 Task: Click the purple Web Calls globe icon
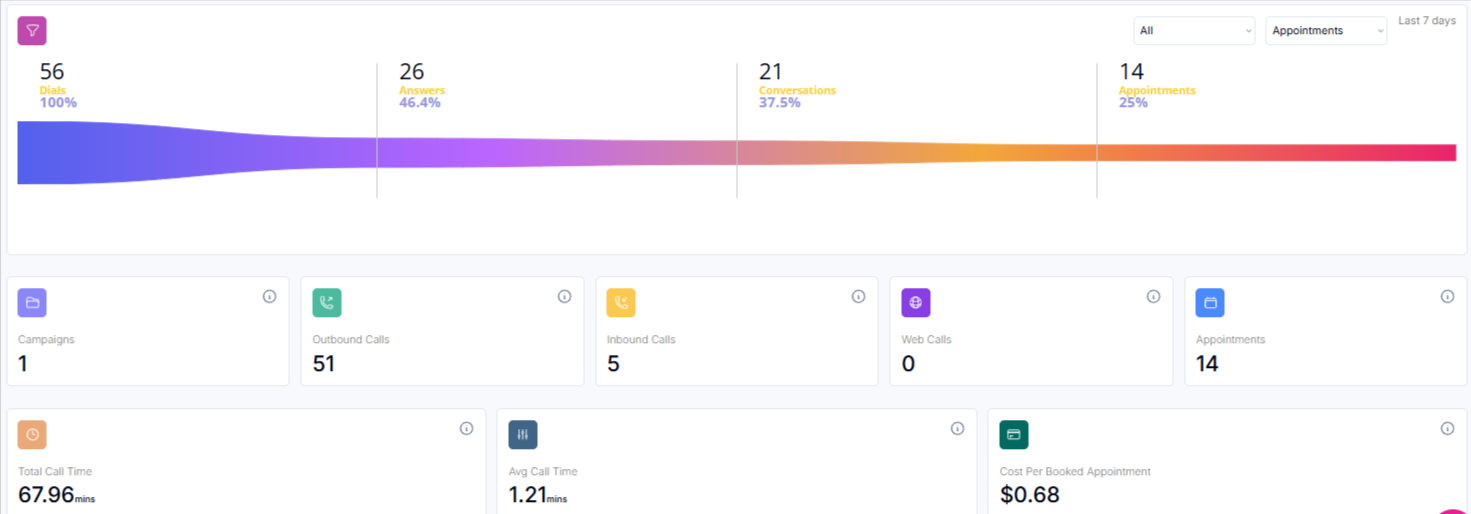(x=915, y=302)
